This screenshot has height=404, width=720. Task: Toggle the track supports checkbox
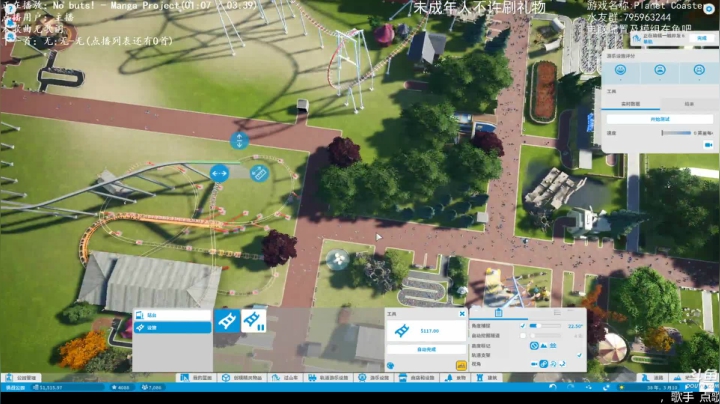click(x=579, y=355)
